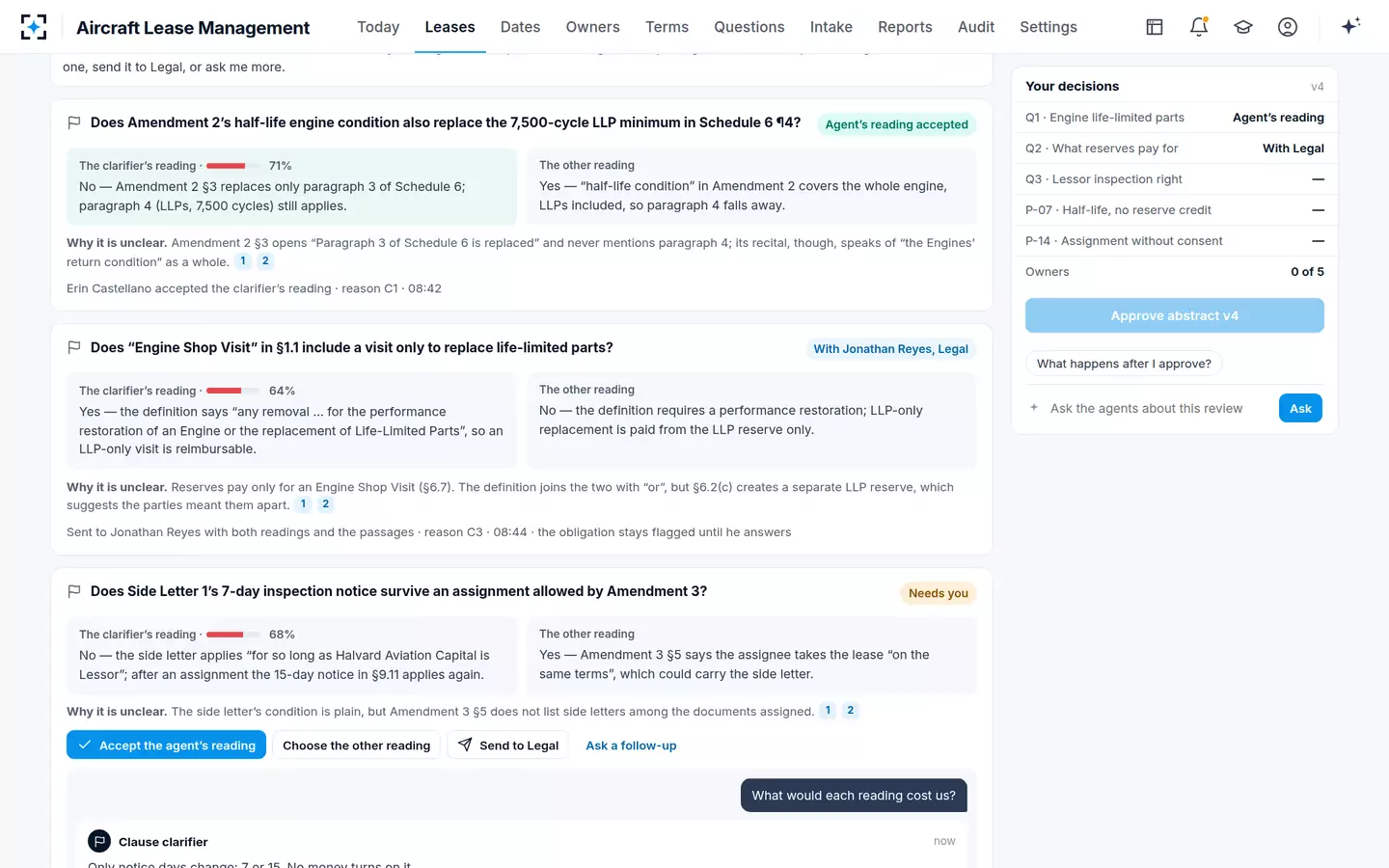
Task: Select the Terms tab
Action: 667,27
